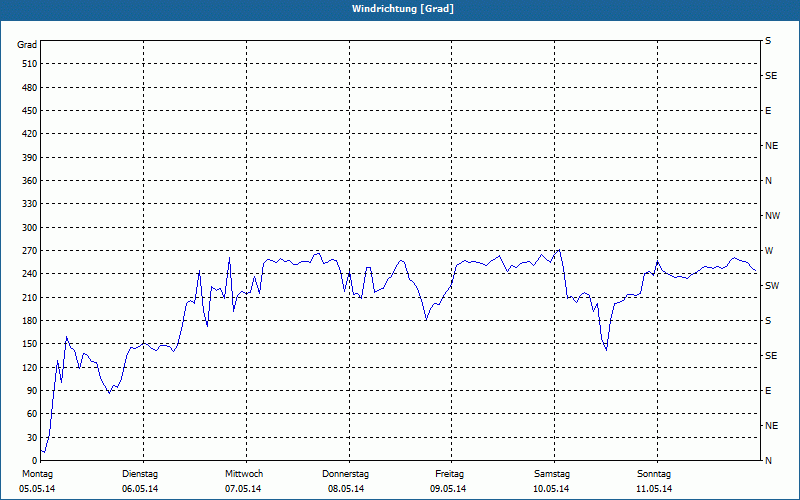The height and width of the screenshot is (500, 800).
Task: Select the 480 value on the degree axis
Action: tap(30, 88)
